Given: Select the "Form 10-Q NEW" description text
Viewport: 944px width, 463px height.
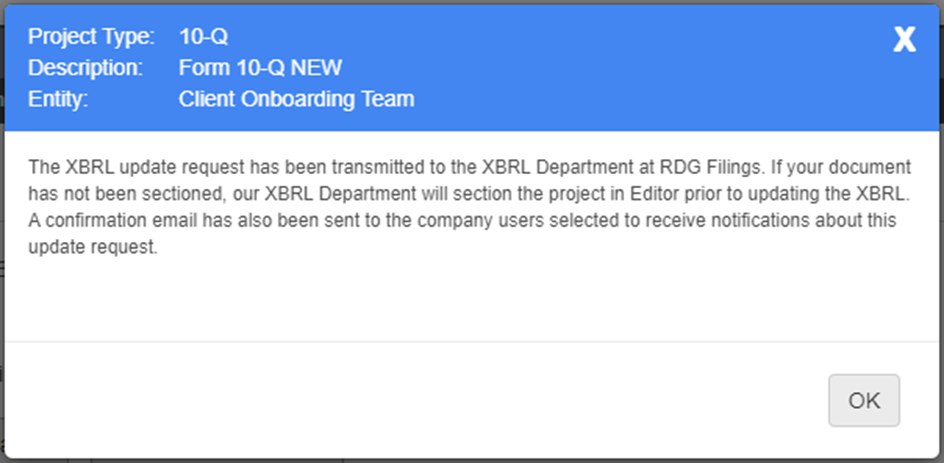Looking at the screenshot, I should pos(260,69).
